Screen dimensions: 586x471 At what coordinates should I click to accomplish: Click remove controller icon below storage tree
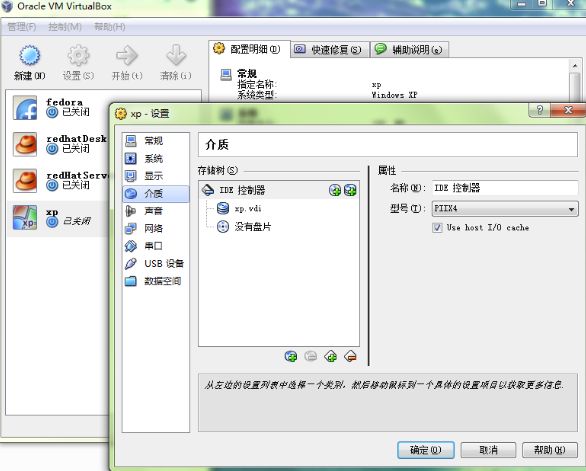click(x=351, y=356)
